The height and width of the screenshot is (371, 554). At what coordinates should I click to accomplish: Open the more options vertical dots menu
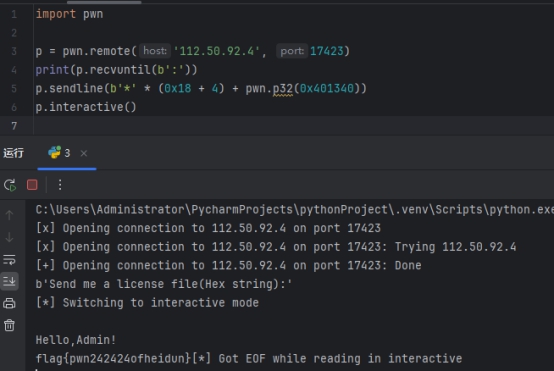click(60, 185)
